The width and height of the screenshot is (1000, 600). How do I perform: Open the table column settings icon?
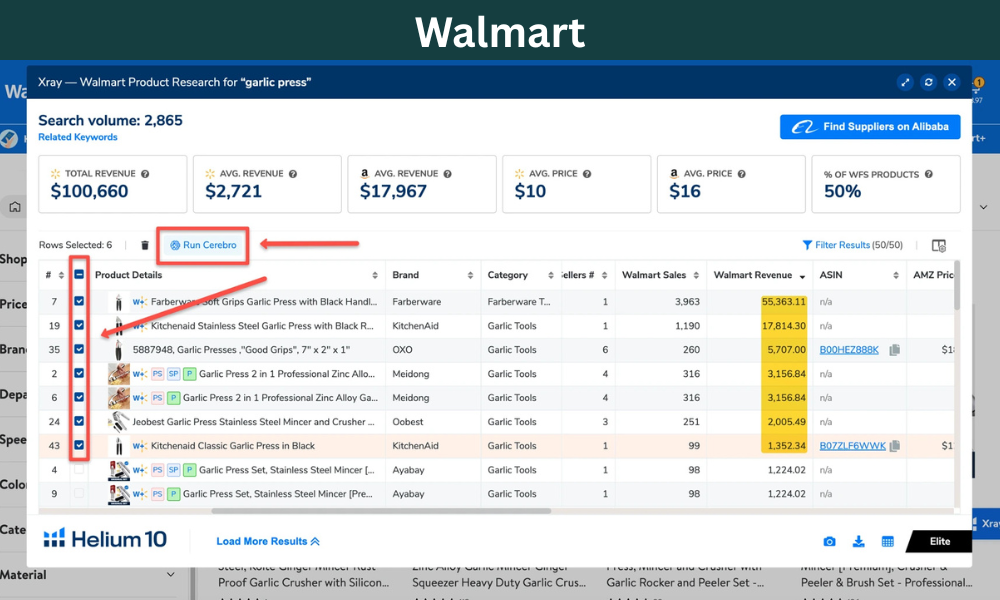(939, 245)
